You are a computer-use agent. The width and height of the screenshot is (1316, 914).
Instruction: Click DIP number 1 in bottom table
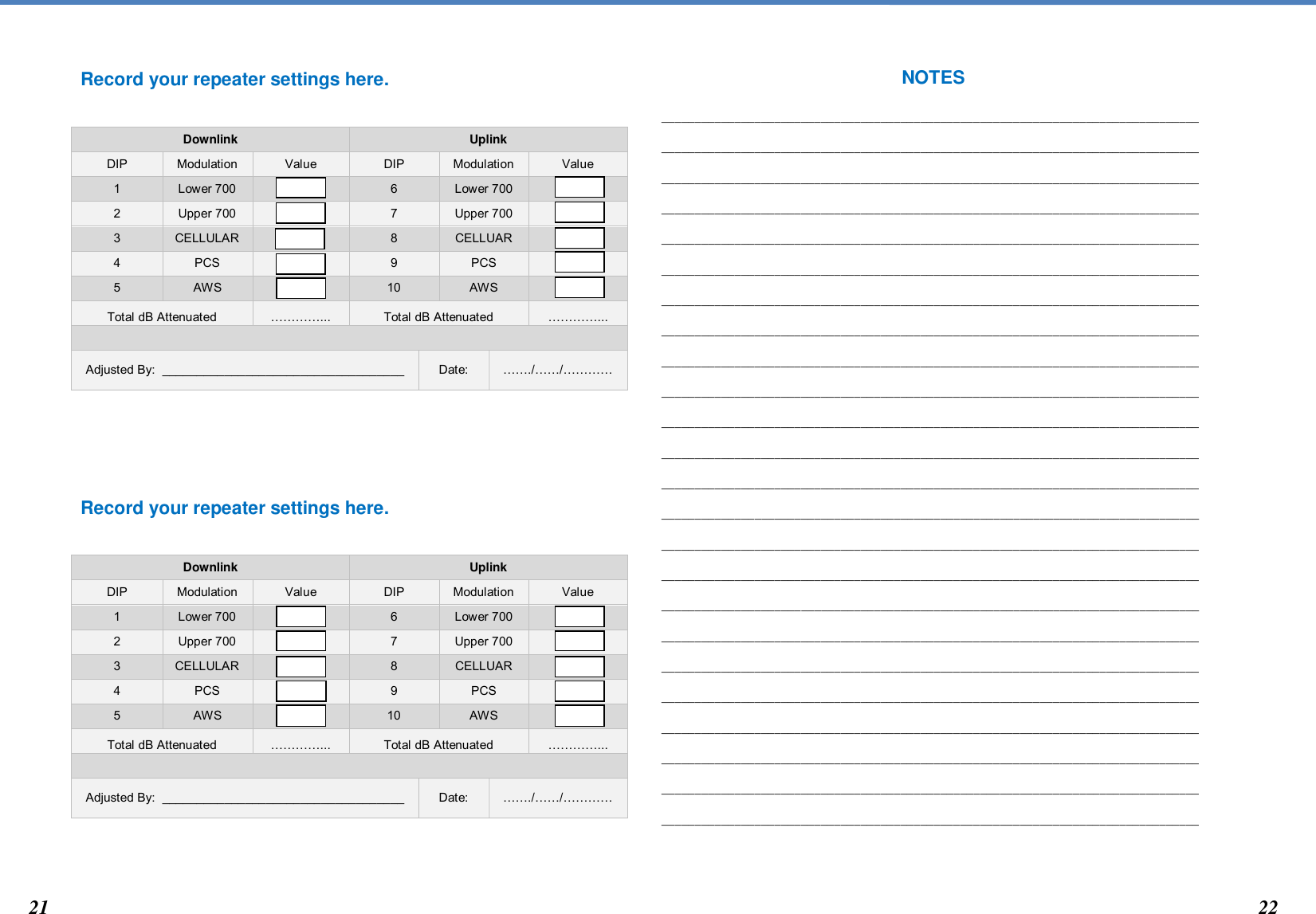[116, 617]
